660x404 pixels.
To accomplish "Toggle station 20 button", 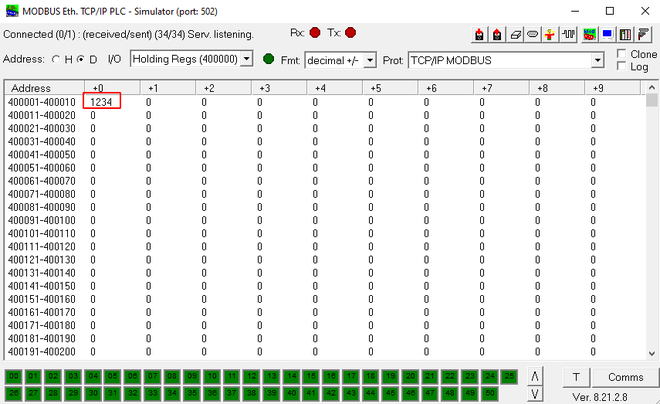I will (410, 376).
